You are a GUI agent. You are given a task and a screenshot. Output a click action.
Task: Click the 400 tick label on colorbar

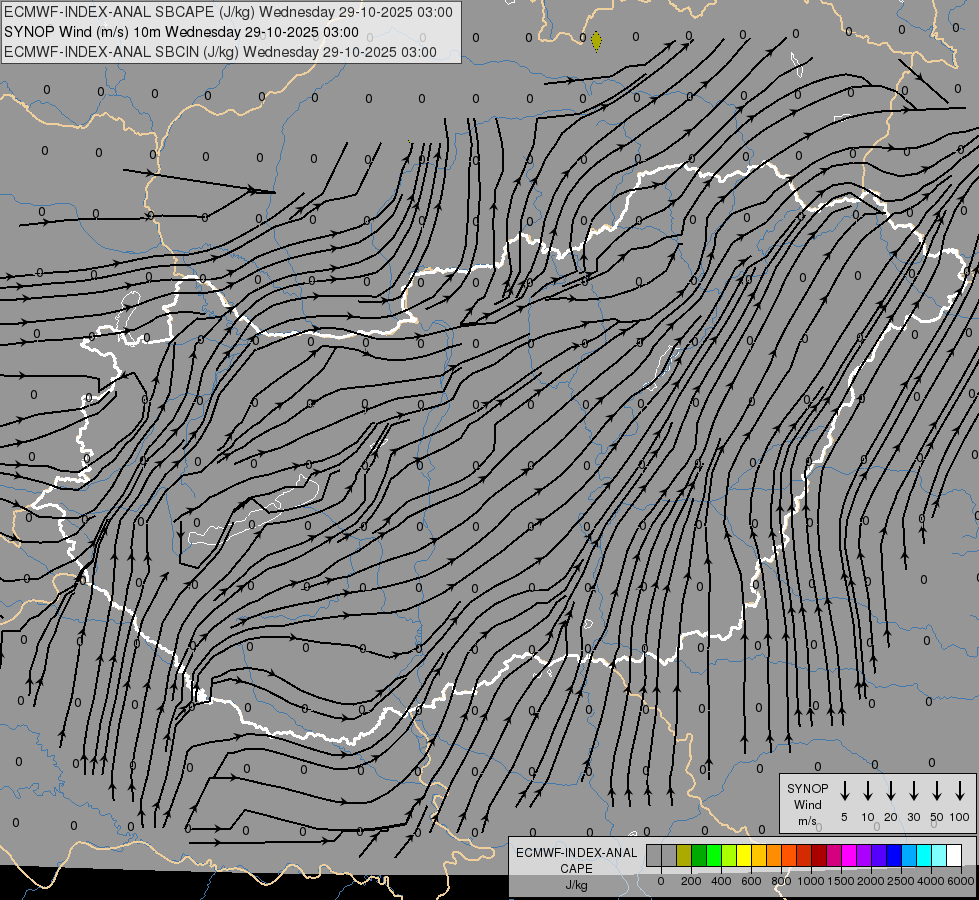point(721,881)
